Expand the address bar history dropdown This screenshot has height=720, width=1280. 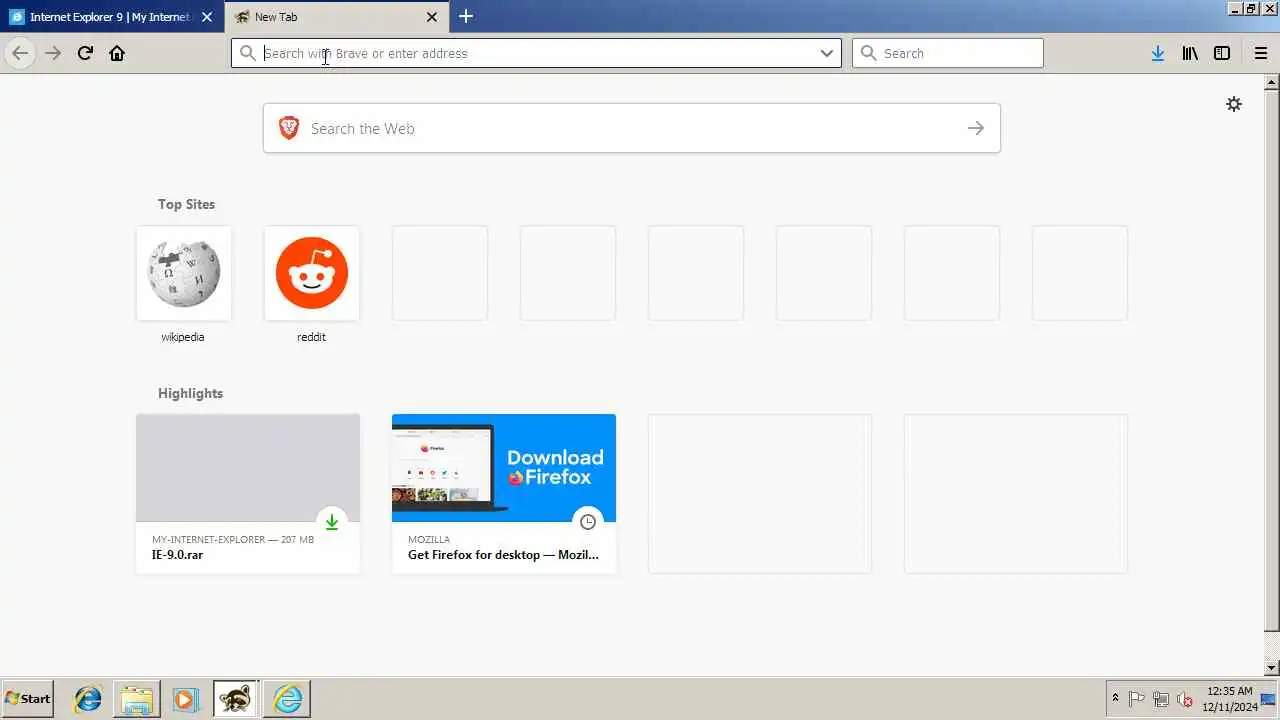pos(827,53)
